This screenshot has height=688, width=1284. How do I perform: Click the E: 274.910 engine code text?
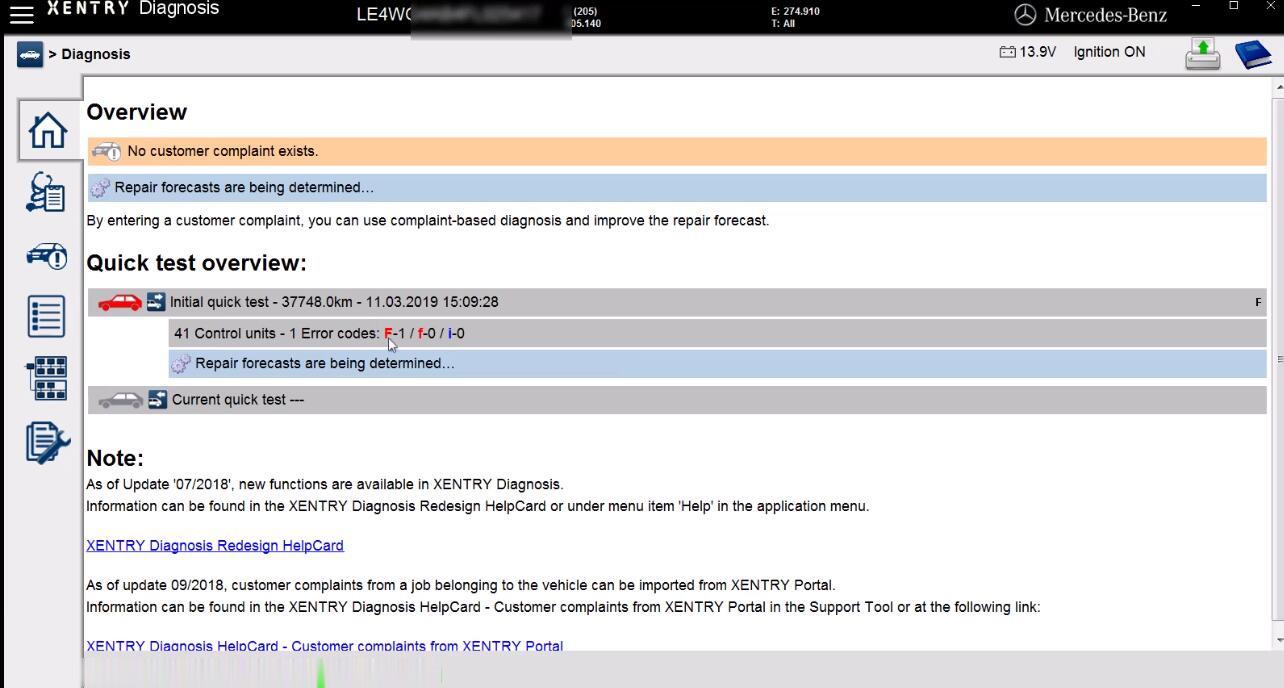795,11
